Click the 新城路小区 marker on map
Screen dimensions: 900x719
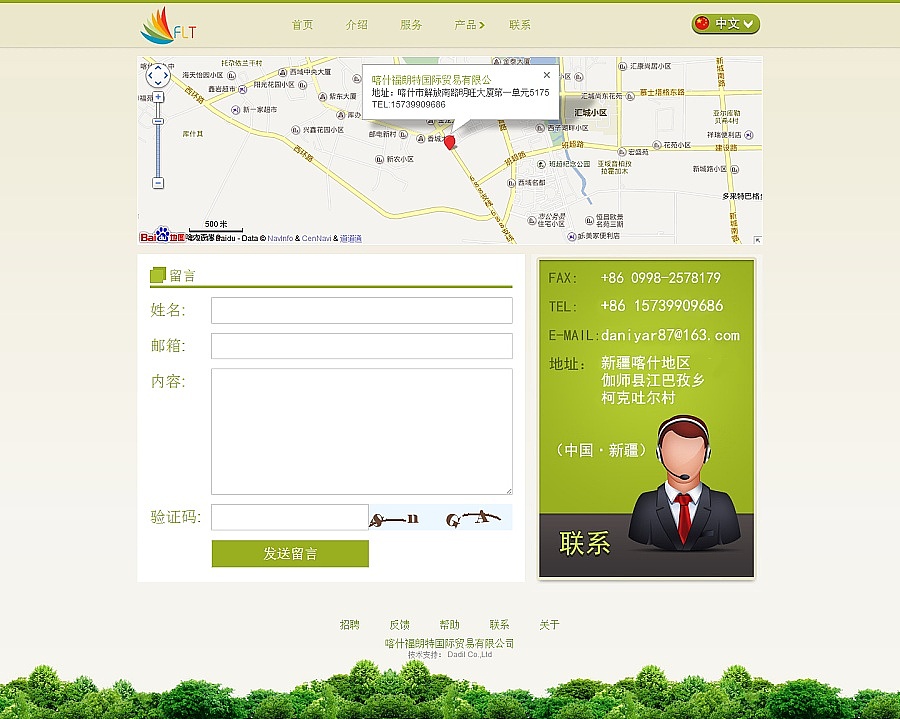point(735,169)
